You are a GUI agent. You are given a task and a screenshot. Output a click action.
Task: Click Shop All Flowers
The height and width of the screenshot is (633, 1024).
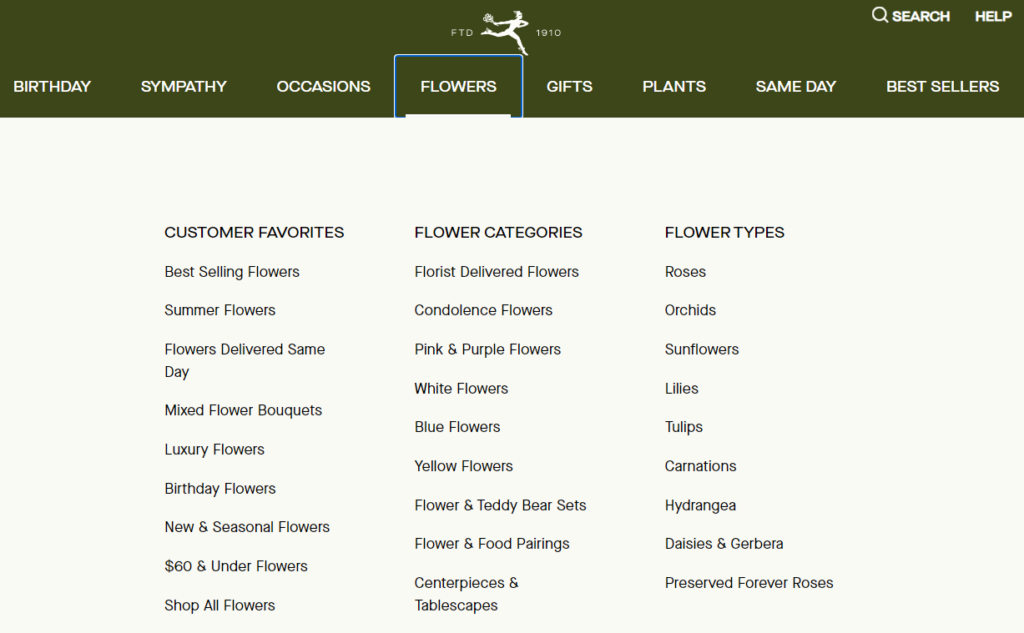220,605
